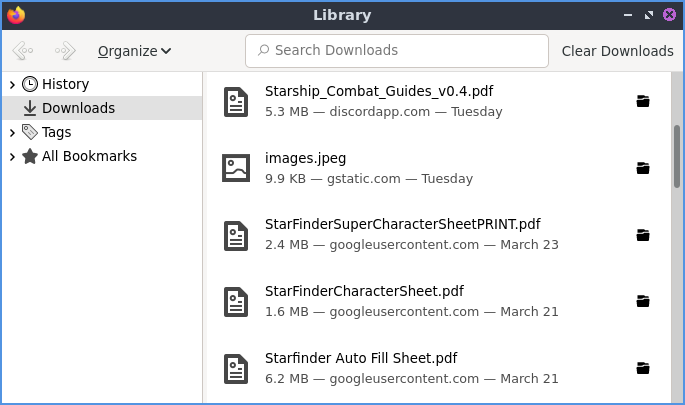Open containing folder for Starship_Combat_Guides_v0.4.pdf
Screen dimensions: 685x405
[643, 101]
